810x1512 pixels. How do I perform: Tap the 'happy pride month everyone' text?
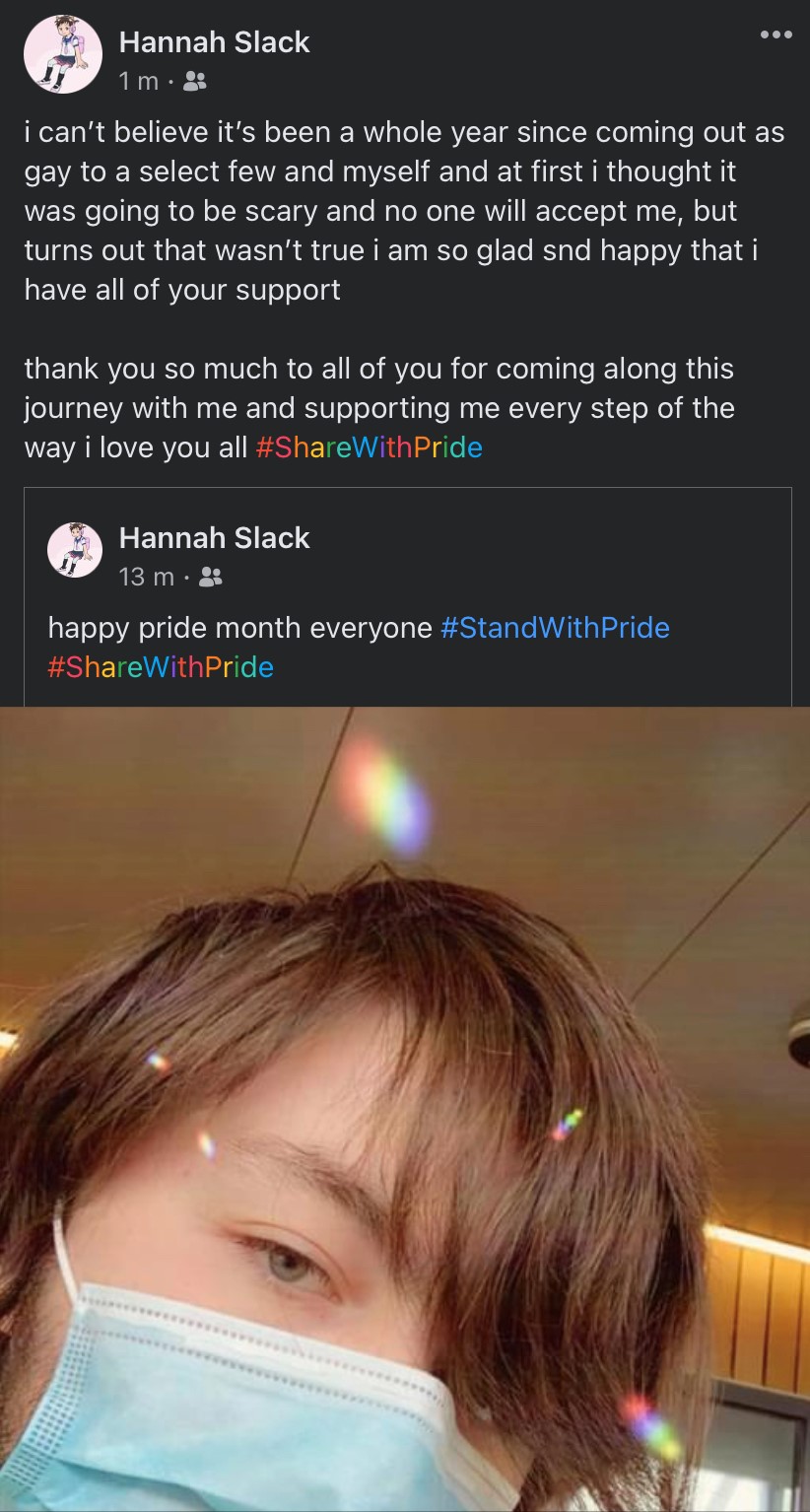239,628
